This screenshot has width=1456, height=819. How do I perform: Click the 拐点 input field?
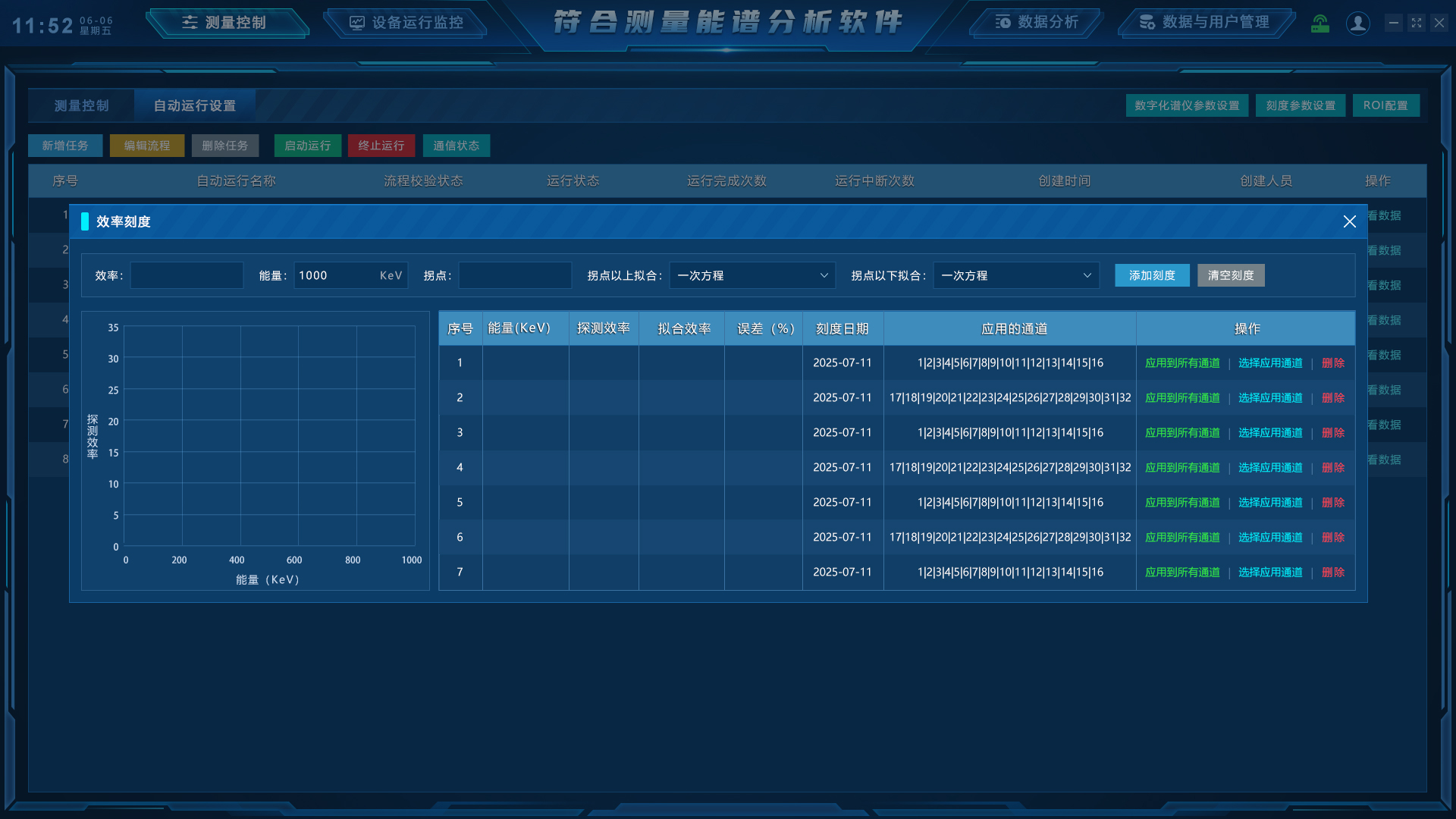coord(515,275)
